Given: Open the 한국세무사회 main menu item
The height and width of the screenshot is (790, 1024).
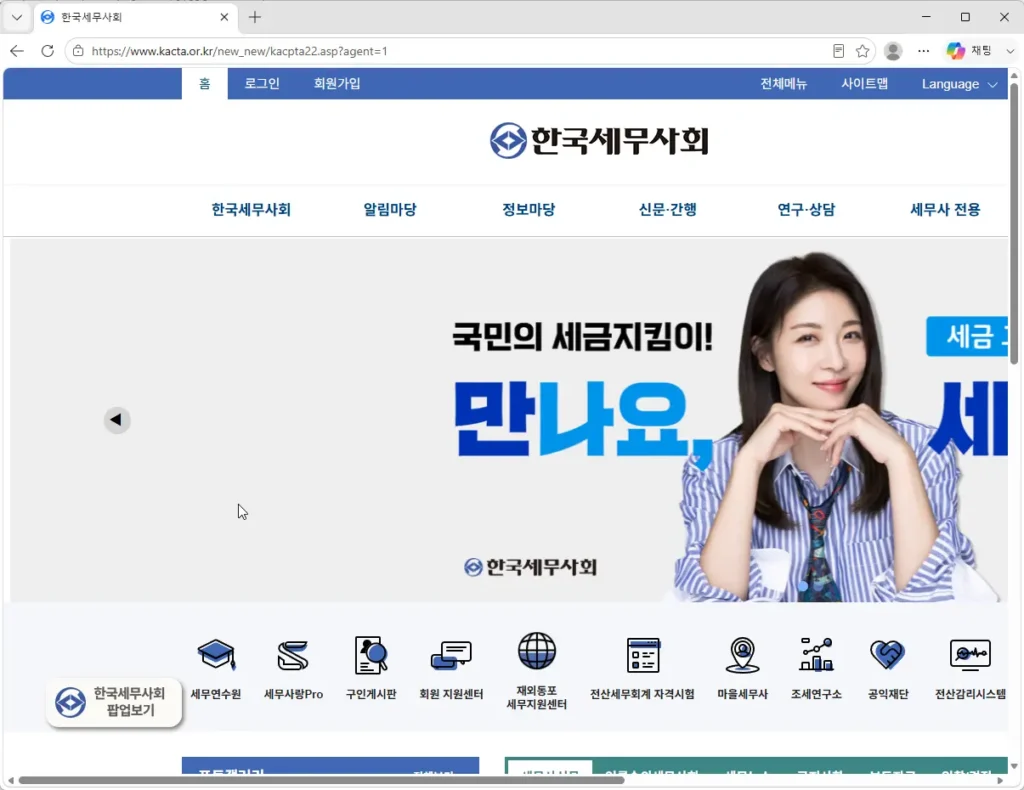Looking at the screenshot, I should pyautogui.click(x=251, y=210).
